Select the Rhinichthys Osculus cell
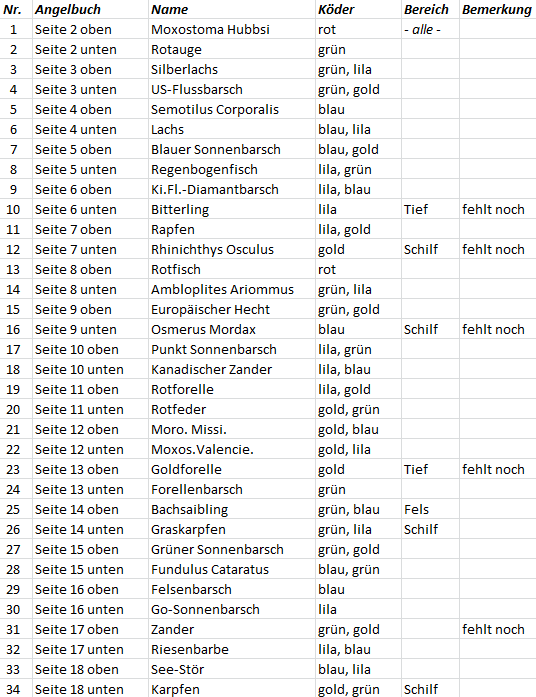The height and width of the screenshot is (697, 536). pyautogui.click(x=232, y=249)
